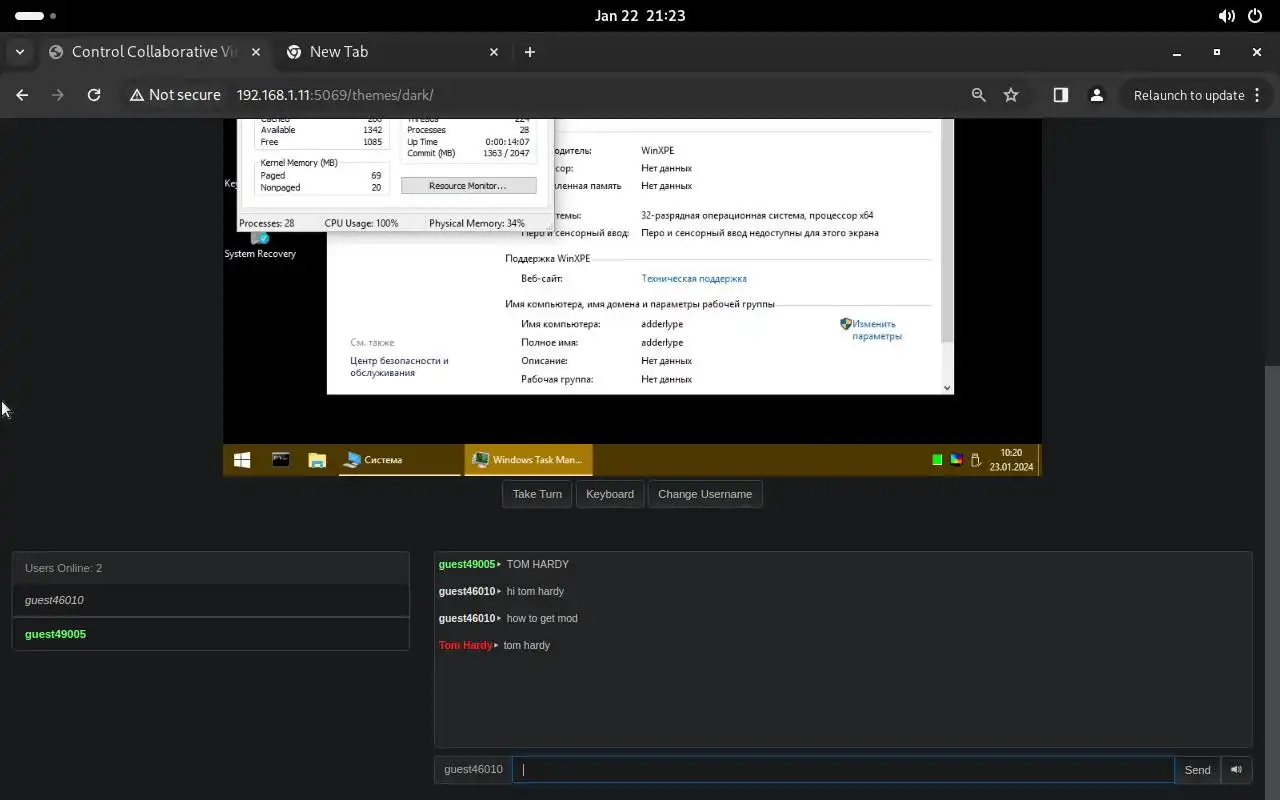Screen dimensions: 1280x800
Task: Open the Техническая поддержка link
Action: point(693,279)
